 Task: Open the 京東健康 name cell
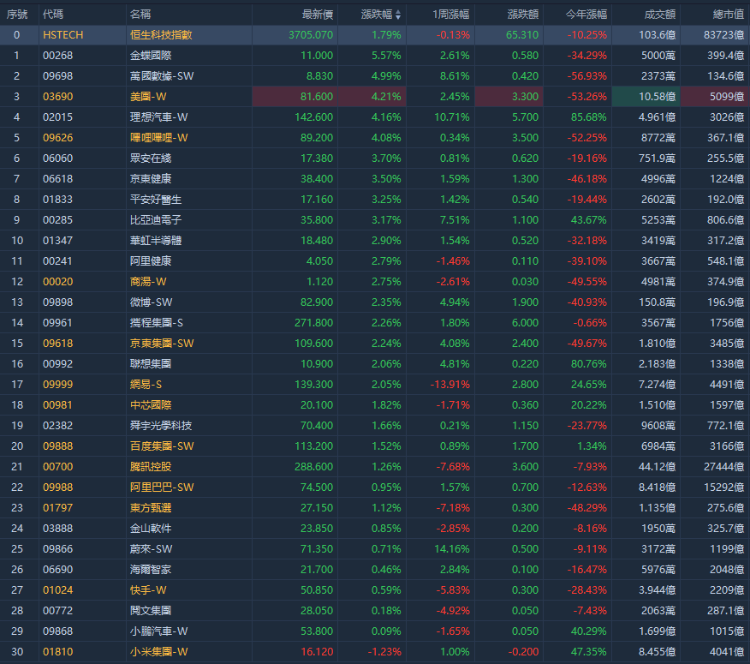[150, 179]
